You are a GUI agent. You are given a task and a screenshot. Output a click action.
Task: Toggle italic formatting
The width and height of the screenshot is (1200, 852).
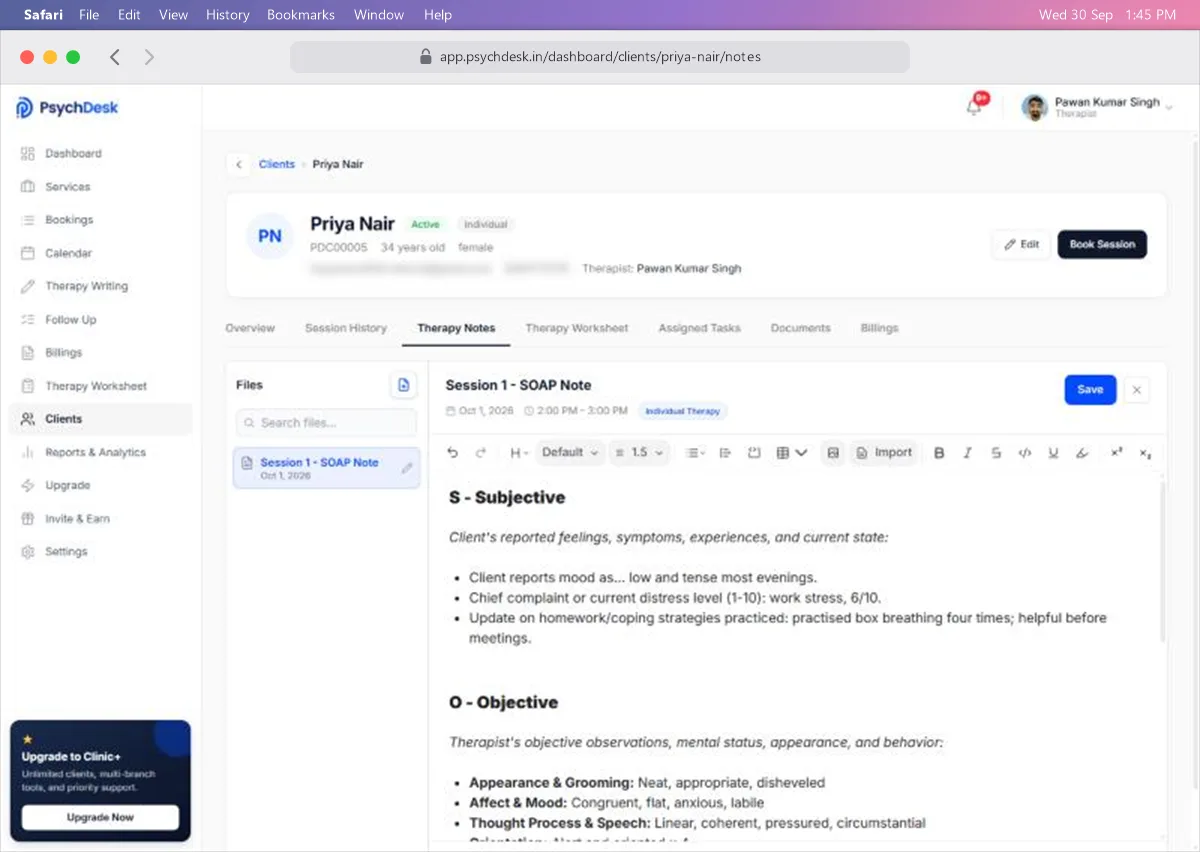click(x=968, y=453)
